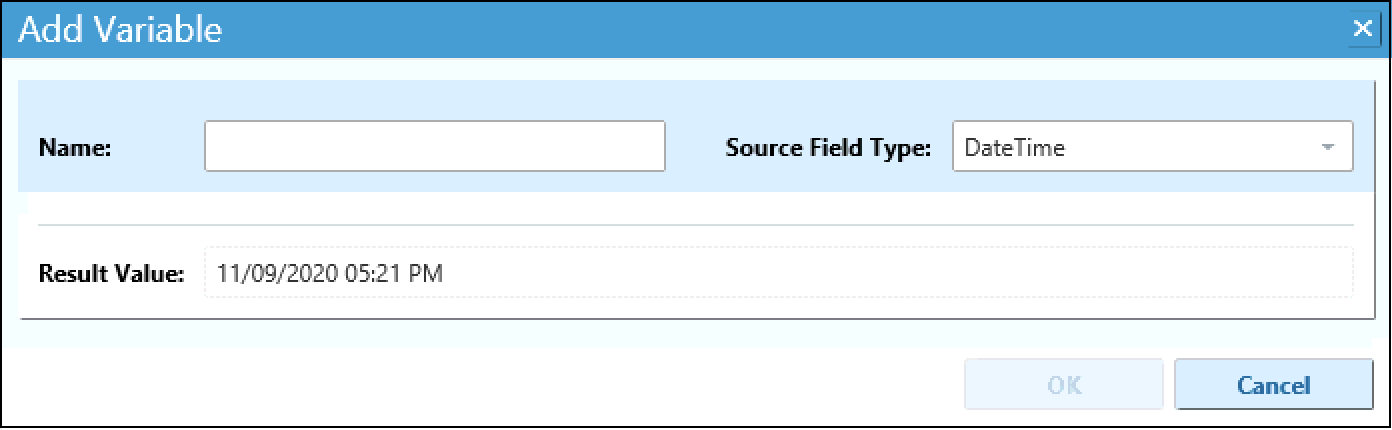
Task: Close the Add Variable dialog
Action: (1361, 29)
